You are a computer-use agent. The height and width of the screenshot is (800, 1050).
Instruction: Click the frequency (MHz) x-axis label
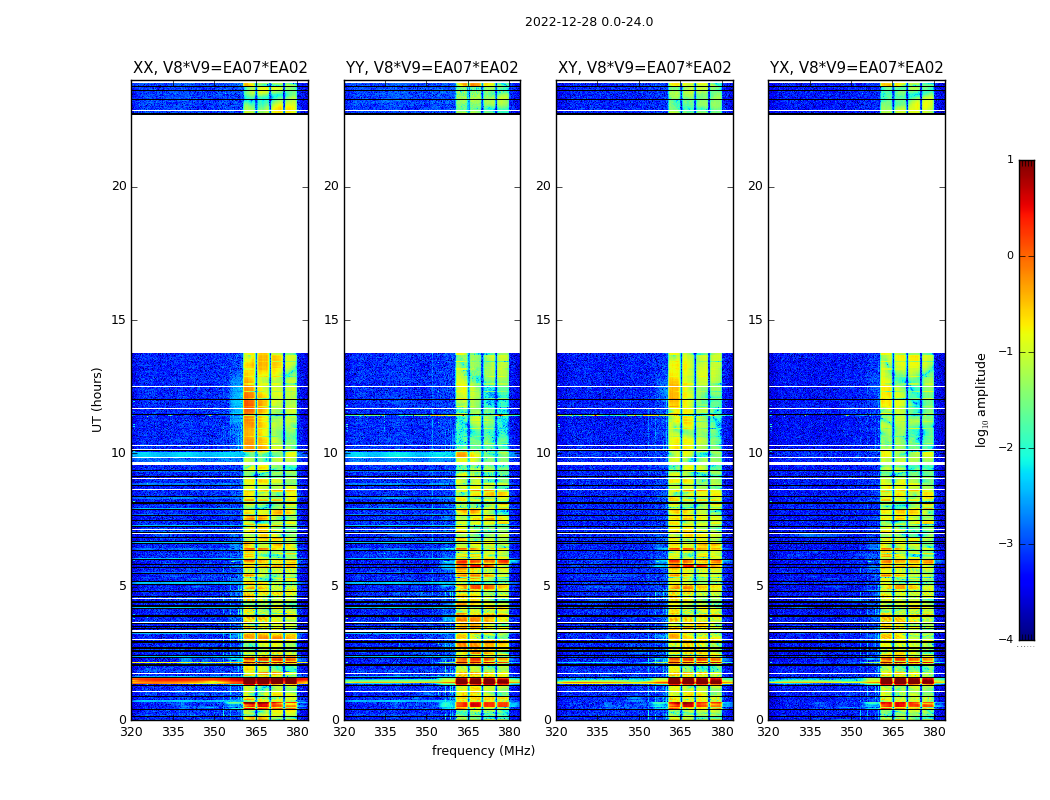(483, 751)
